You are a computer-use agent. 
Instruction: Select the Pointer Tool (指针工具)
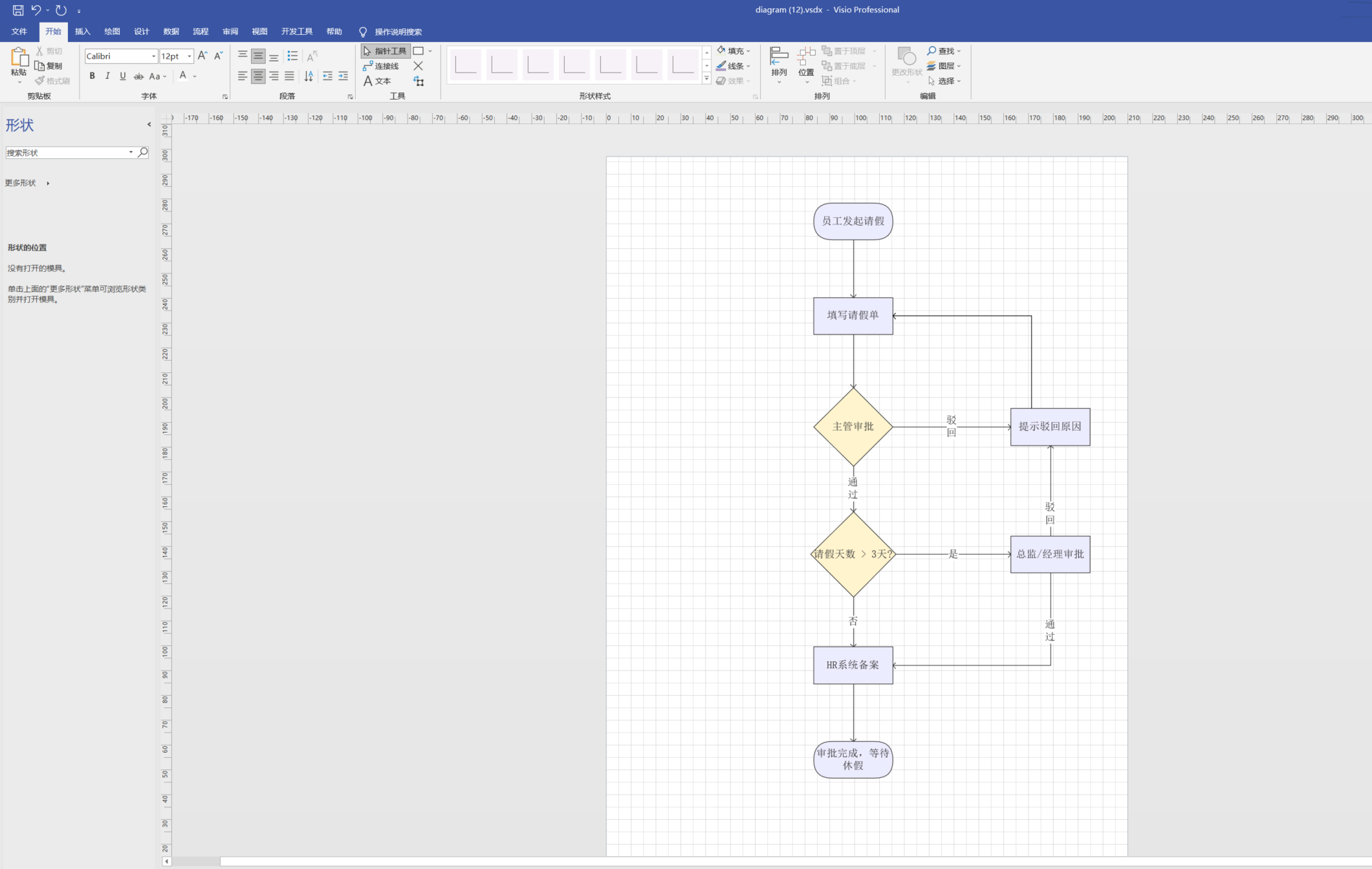pos(385,51)
